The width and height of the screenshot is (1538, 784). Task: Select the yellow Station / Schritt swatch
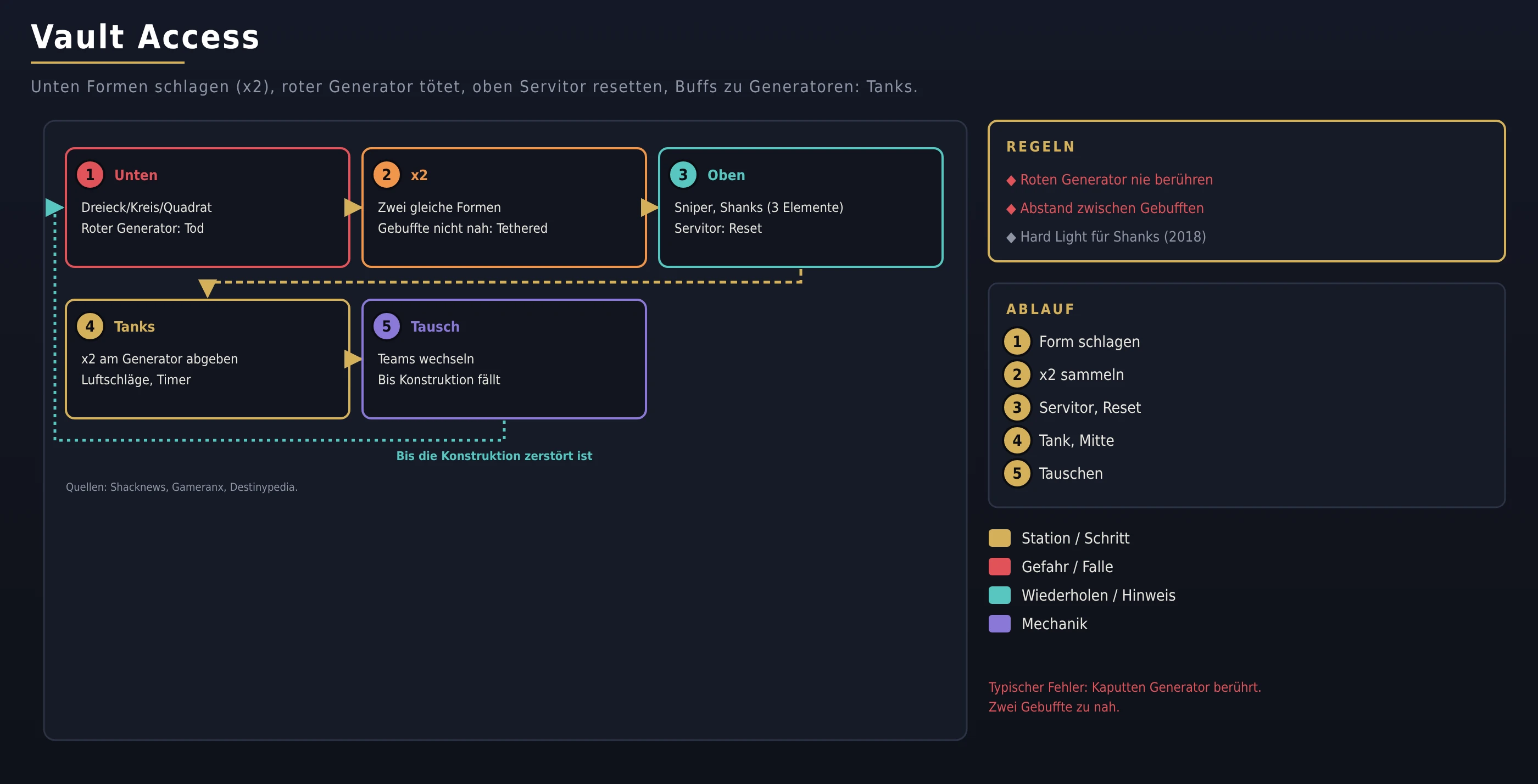pyautogui.click(x=1000, y=538)
